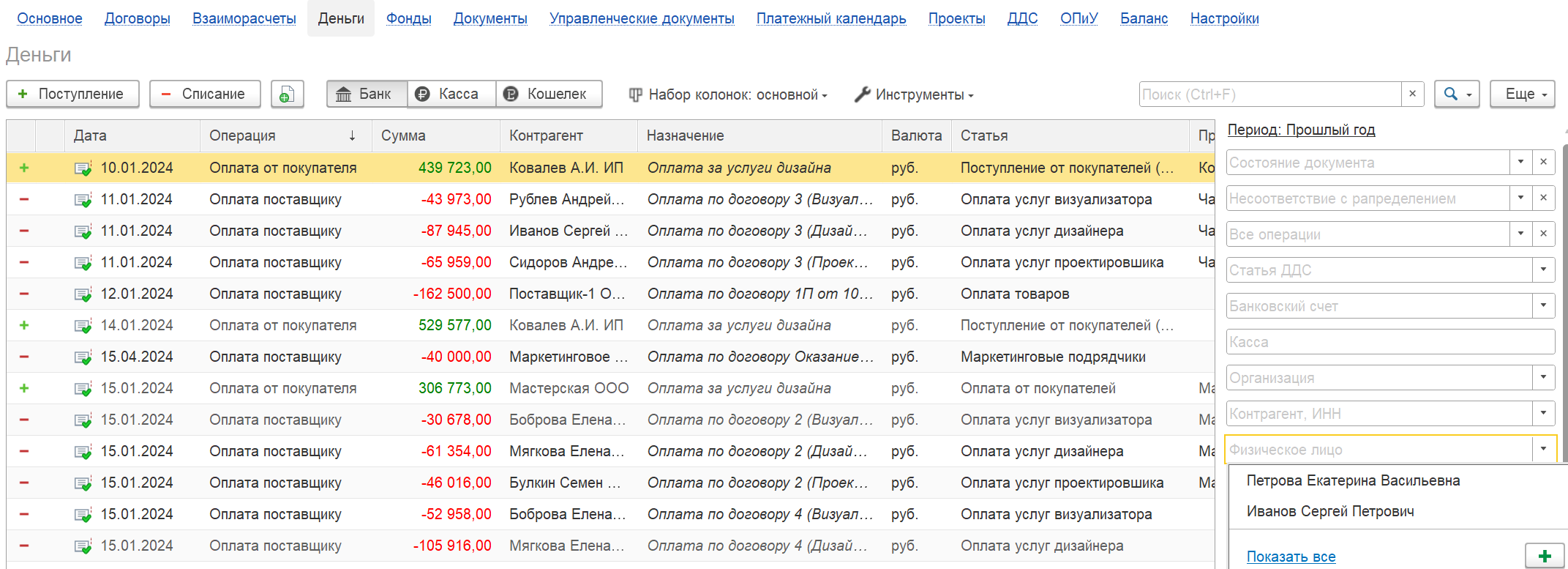The image size is (1568, 569).
Task: Click the green plus in the 306 773,00 row
Action: [24, 388]
